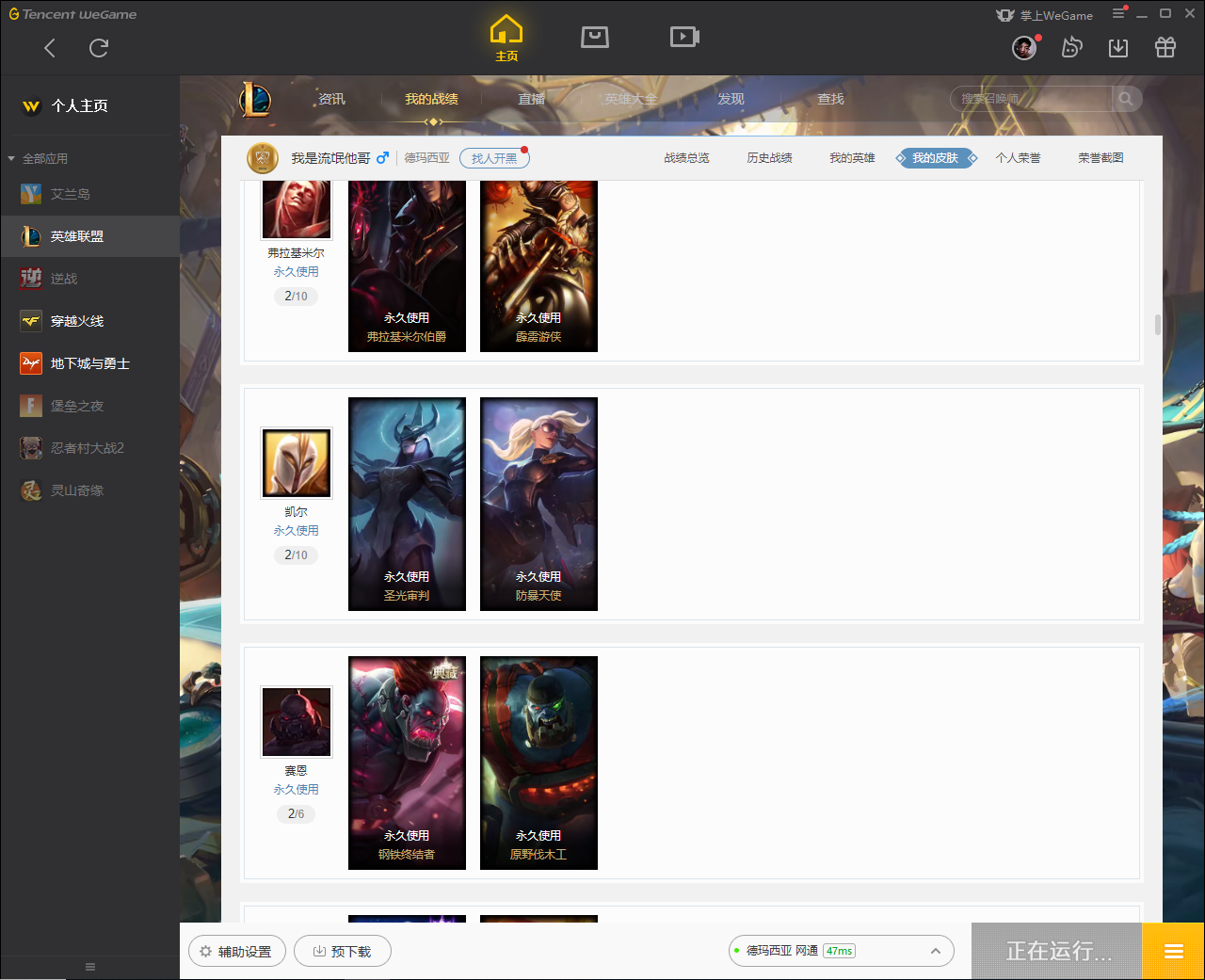Click 弗拉基米尔伯爵 skin card
The height and width of the screenshot is (980, 1205).
pos(407,266)
